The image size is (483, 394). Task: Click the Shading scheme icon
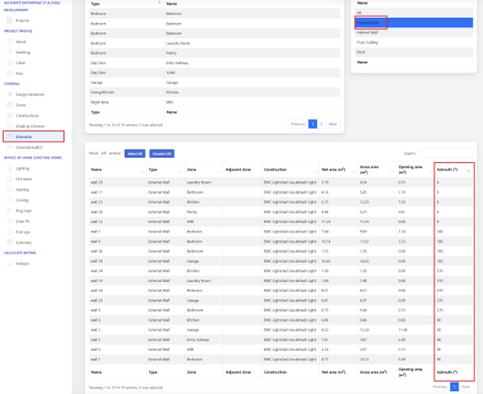pos(10,126)
